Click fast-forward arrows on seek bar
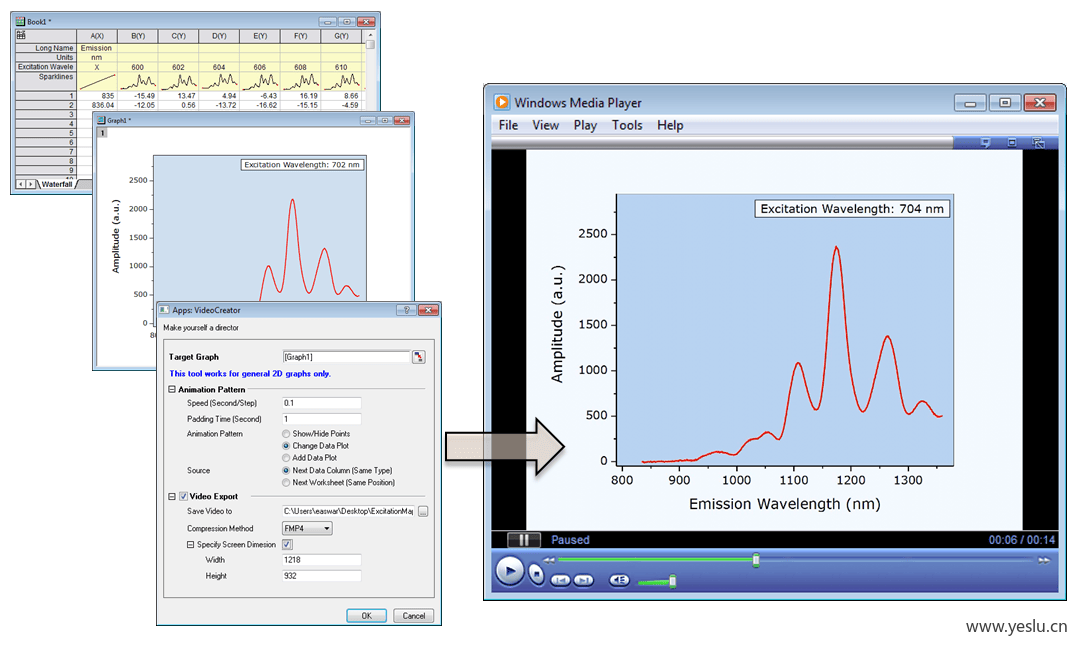 pyautogui.click(x=1044, y=560)
